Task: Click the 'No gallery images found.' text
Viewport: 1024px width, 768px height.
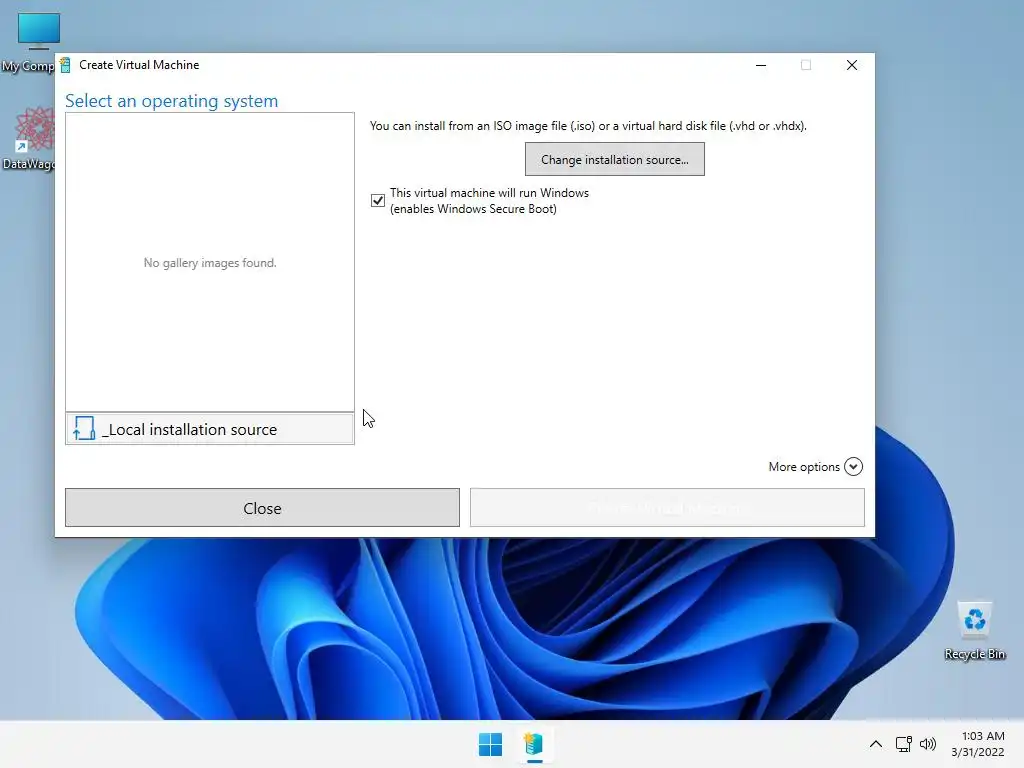Action: pyautogui.click(x=210, y=263)
